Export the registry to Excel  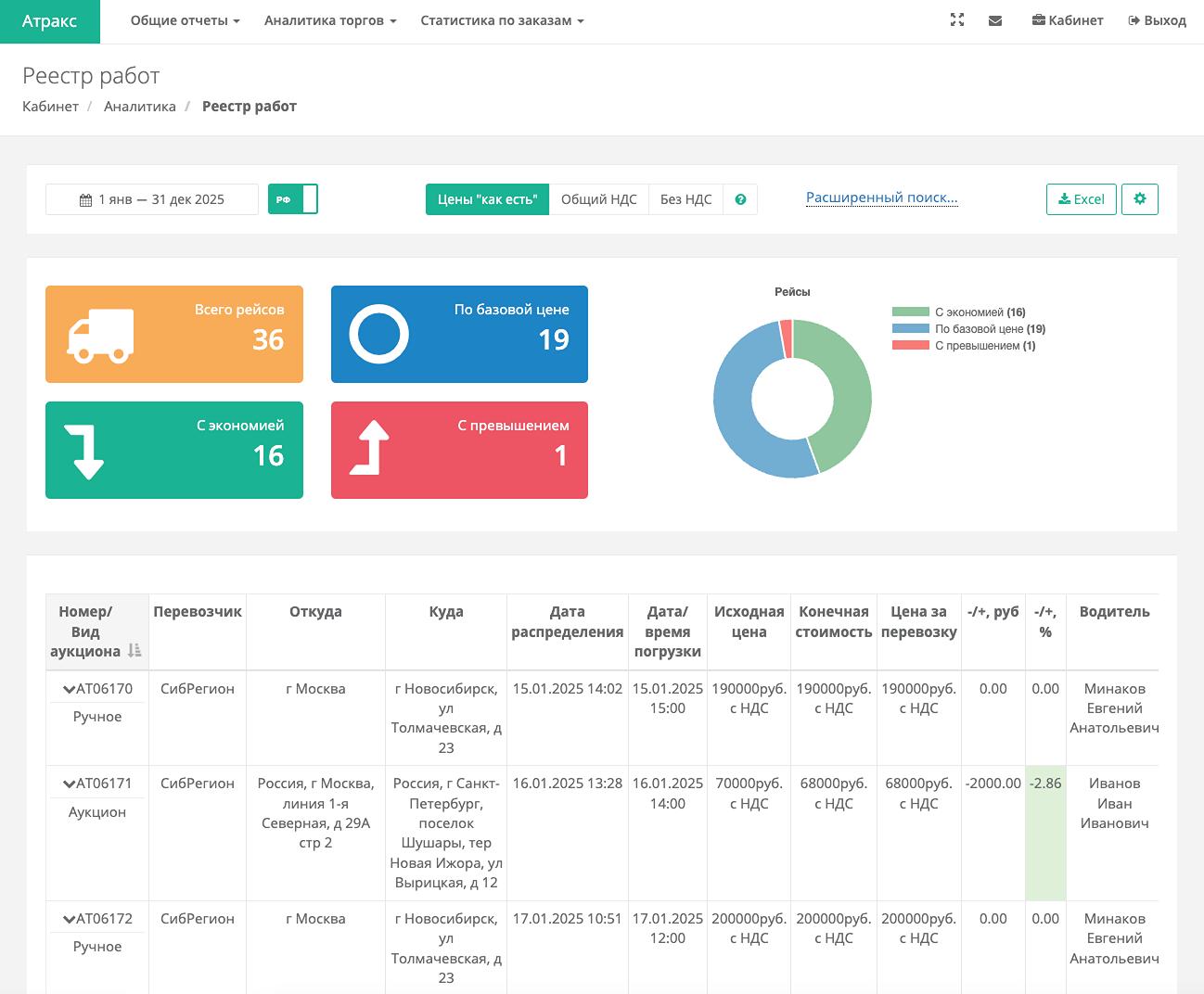pos(1081,199)
